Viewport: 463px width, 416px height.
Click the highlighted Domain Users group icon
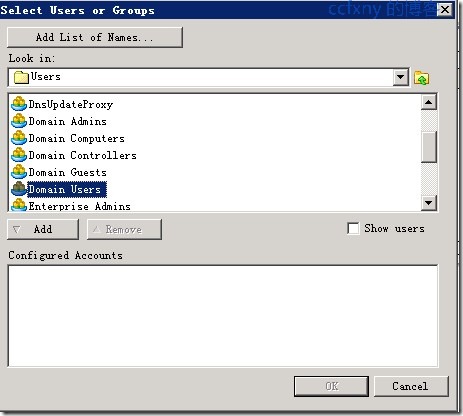(19, 189)
